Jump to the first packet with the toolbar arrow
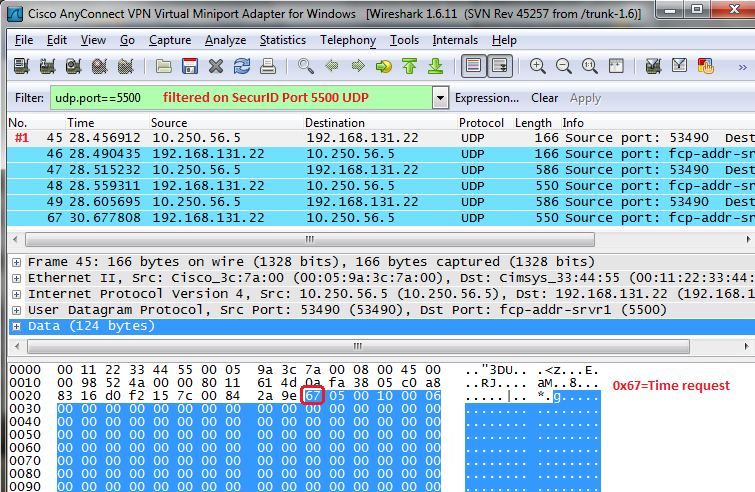The image size is (755, 492). tap(409, 66)
